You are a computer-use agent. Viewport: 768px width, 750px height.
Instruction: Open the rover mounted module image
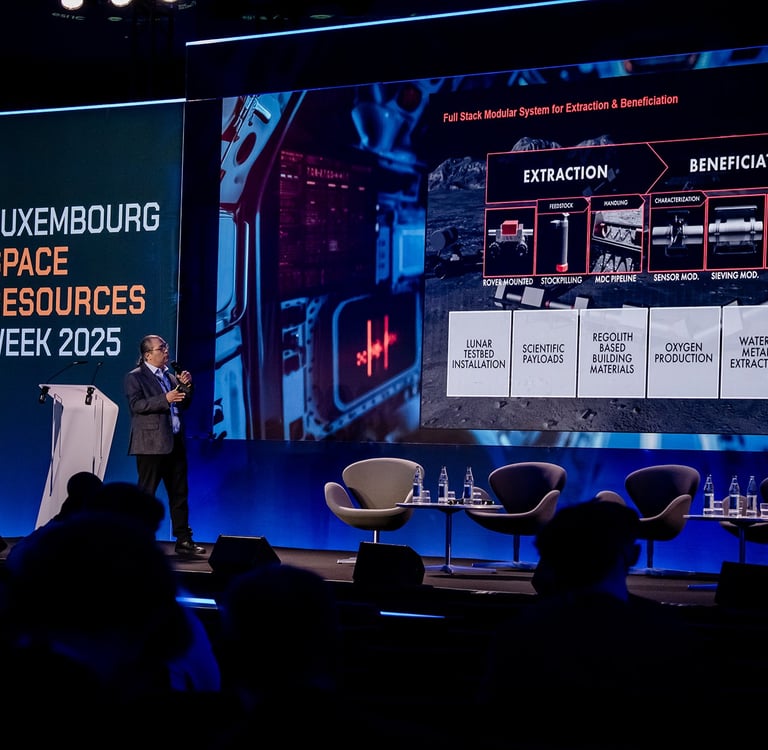509,242
